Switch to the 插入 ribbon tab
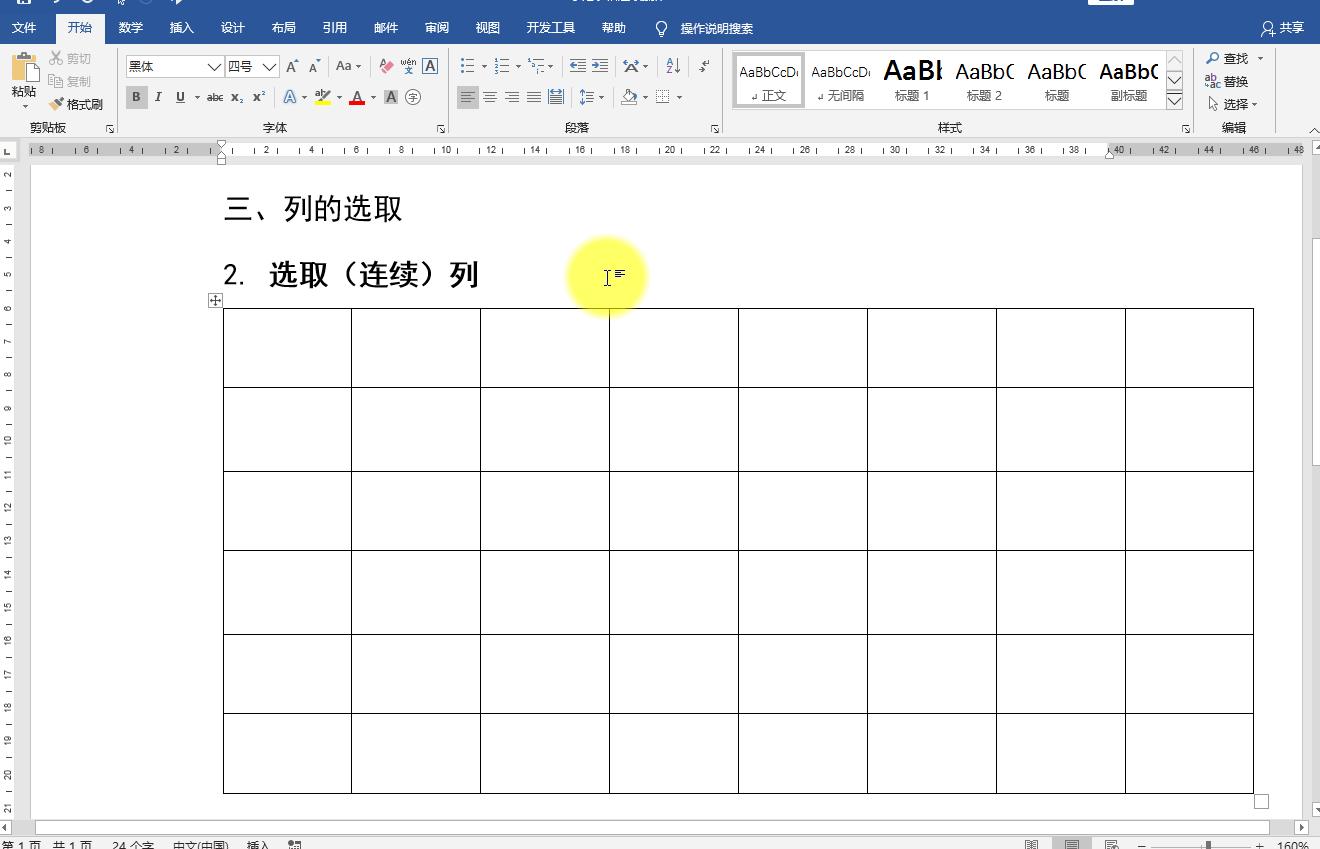Image resolution: width=1320 pixels, height=849 pixels. click(x=180, y=28)
